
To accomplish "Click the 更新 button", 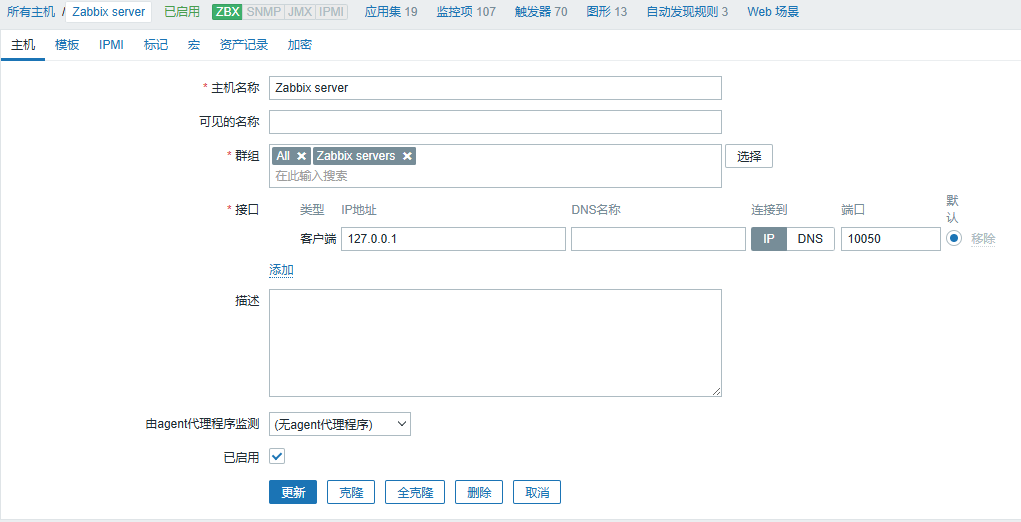I will point(293,492).
